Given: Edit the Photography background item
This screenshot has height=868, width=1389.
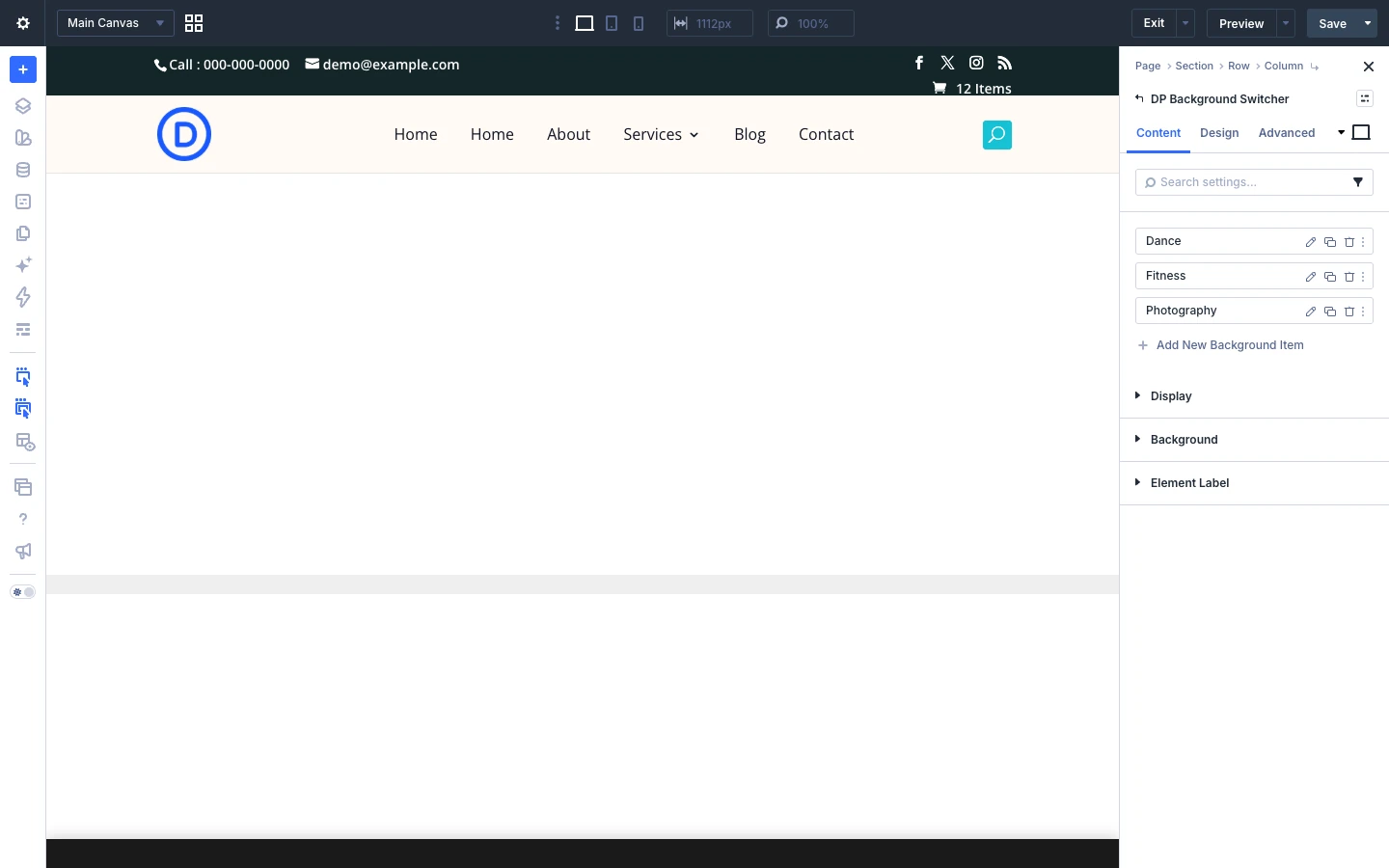Looking at the screenshot, I should click(x=1311, y=312).
